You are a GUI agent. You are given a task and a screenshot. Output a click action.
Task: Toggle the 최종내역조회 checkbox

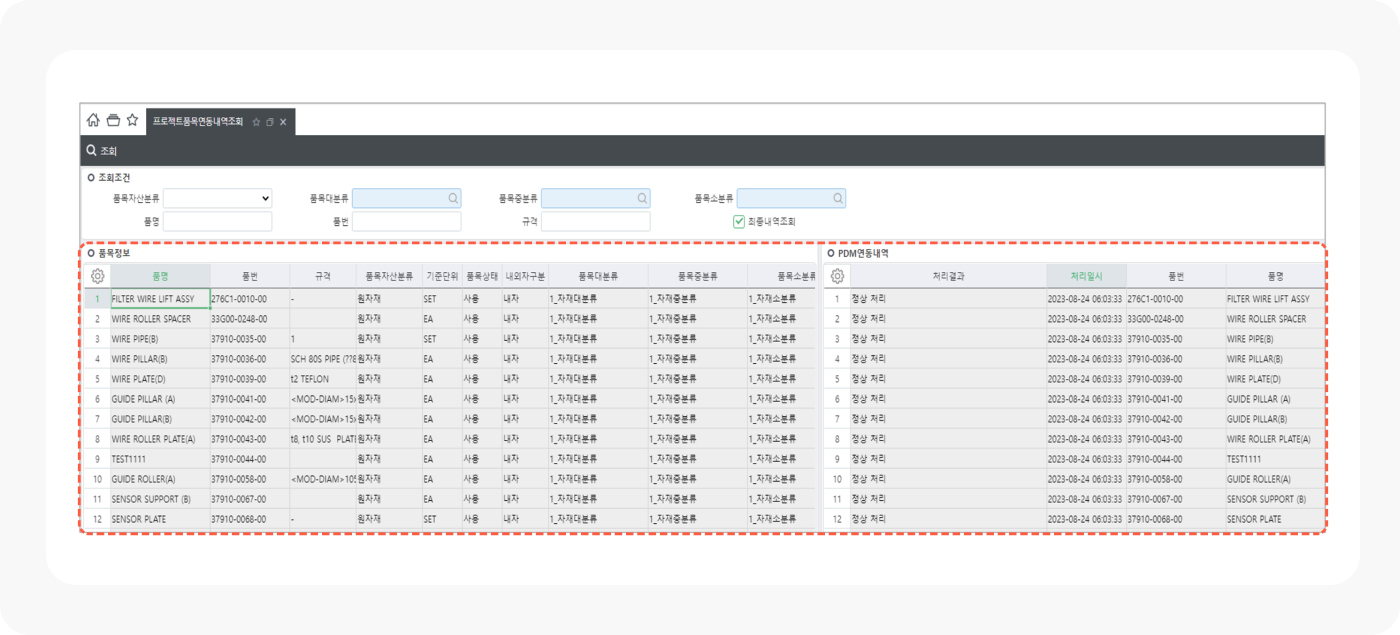pos(739,221)
